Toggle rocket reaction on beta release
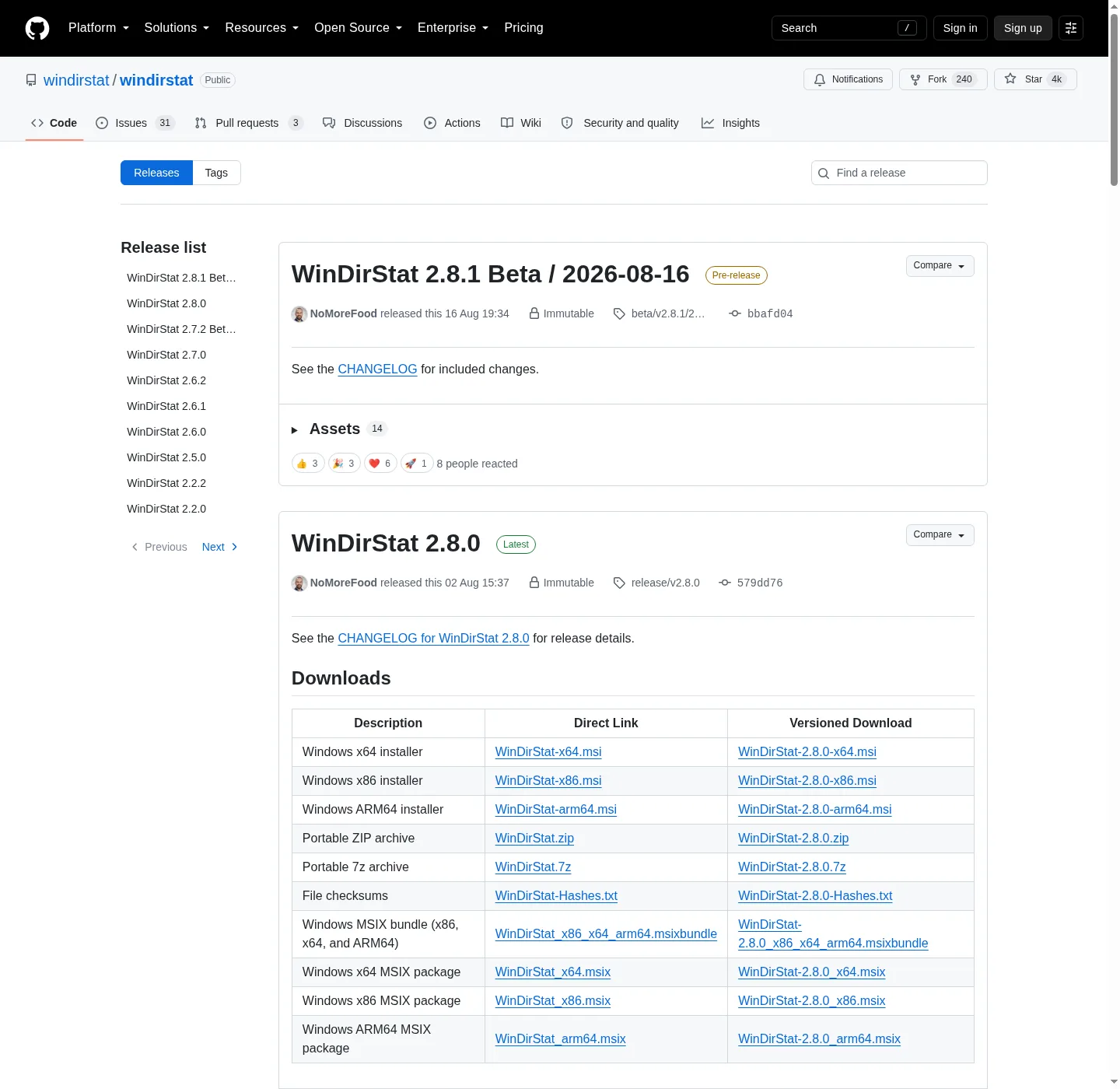 coord(417,464)
